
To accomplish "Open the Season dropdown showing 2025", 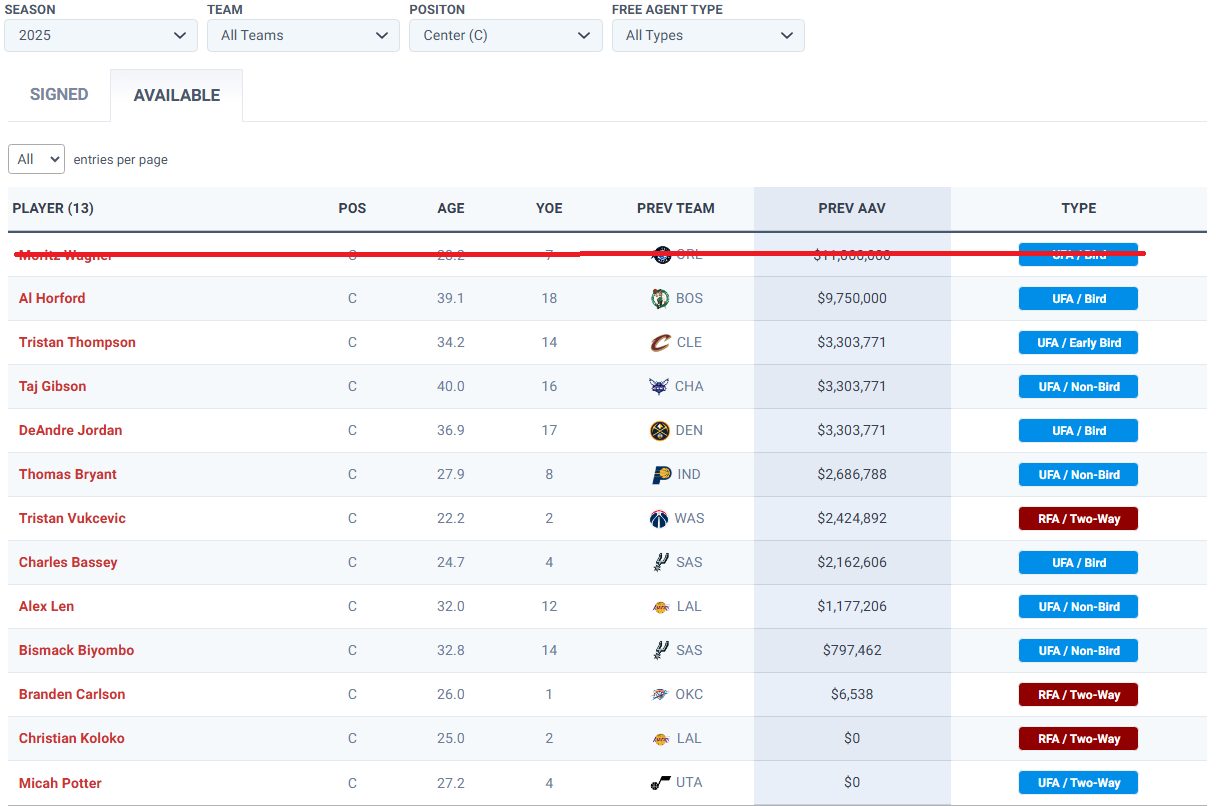I will (x=101, y=35).
